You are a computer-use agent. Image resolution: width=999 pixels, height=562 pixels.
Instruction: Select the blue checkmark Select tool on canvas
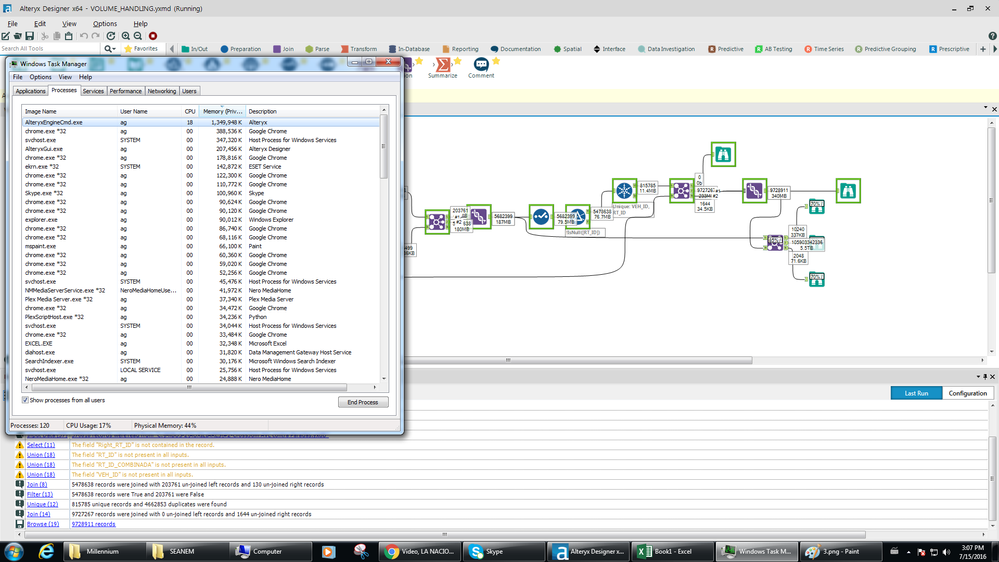(x=541, y=216)
